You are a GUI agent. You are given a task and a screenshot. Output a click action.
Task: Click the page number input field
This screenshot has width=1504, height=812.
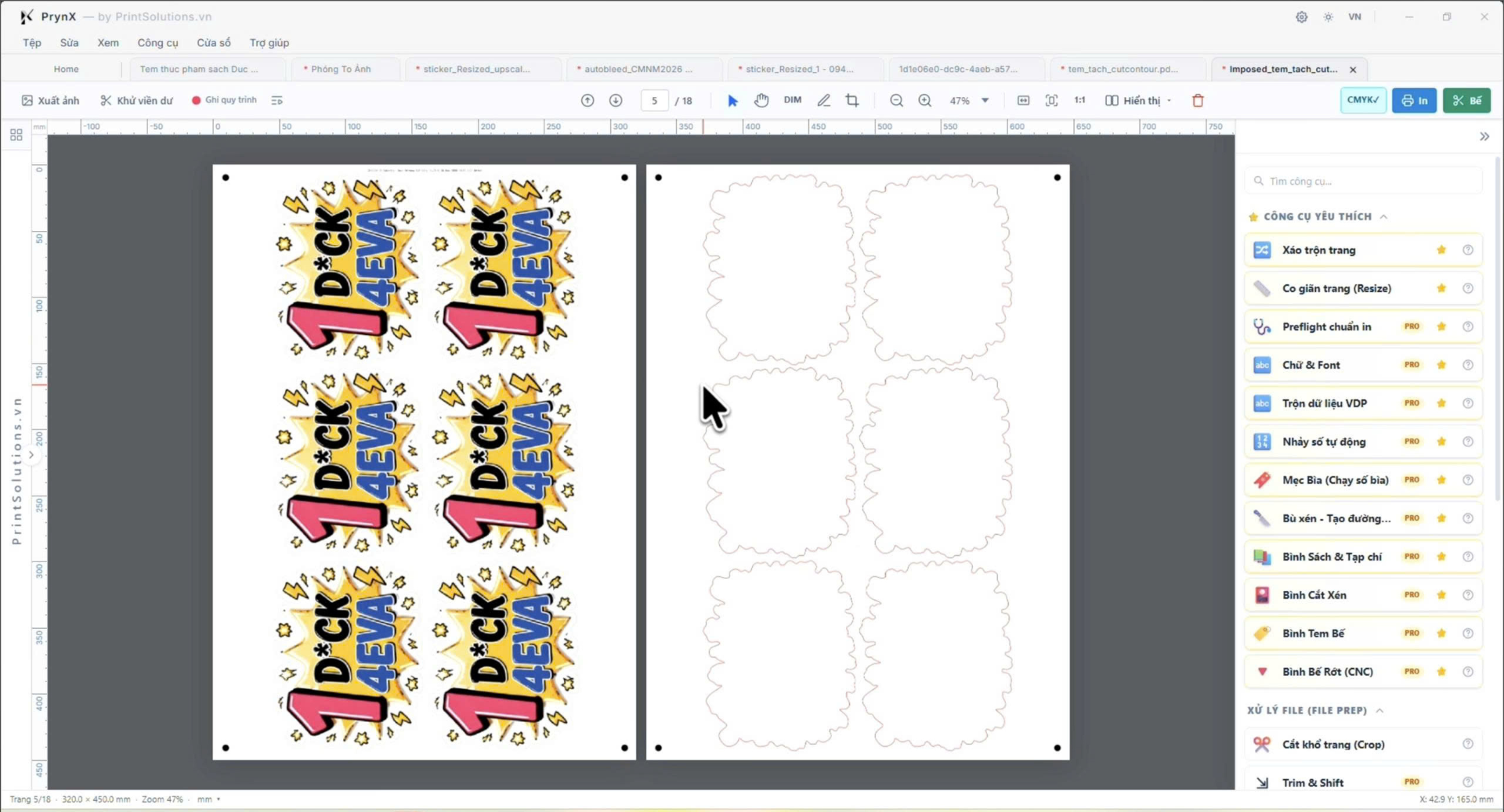(x=654, y=100)
